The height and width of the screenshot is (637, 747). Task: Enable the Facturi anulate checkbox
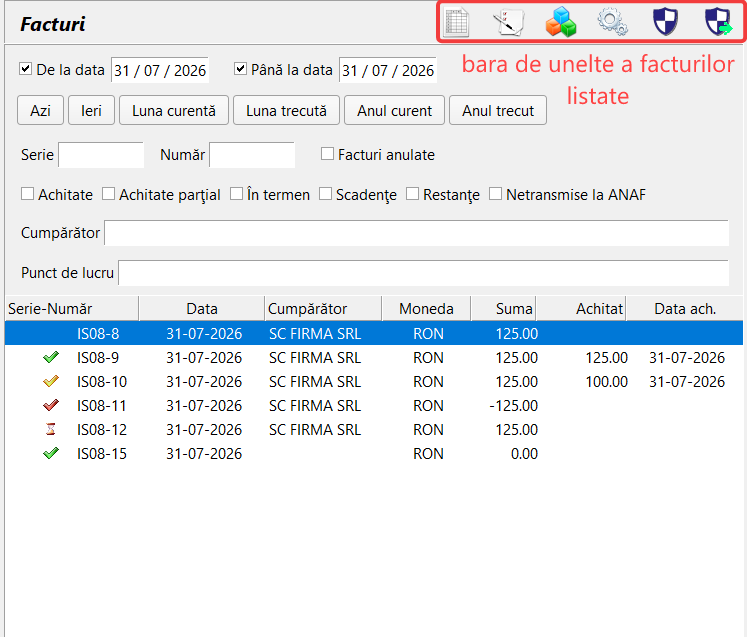coord(327,153)
